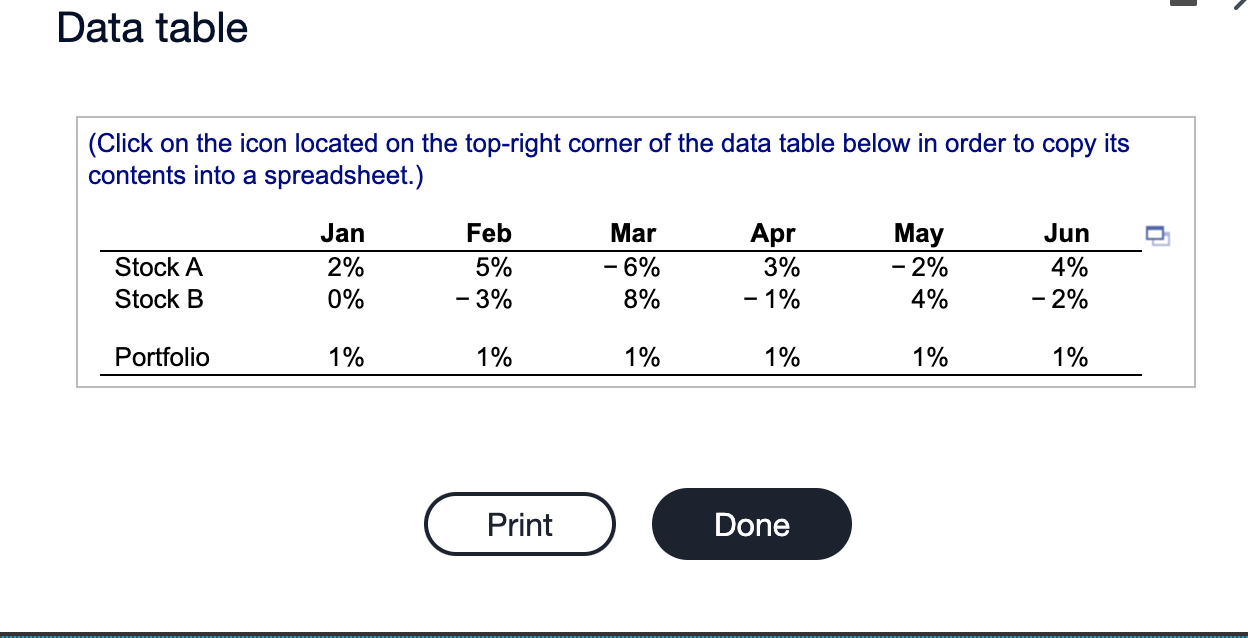Select the May column header

[918, 233]
